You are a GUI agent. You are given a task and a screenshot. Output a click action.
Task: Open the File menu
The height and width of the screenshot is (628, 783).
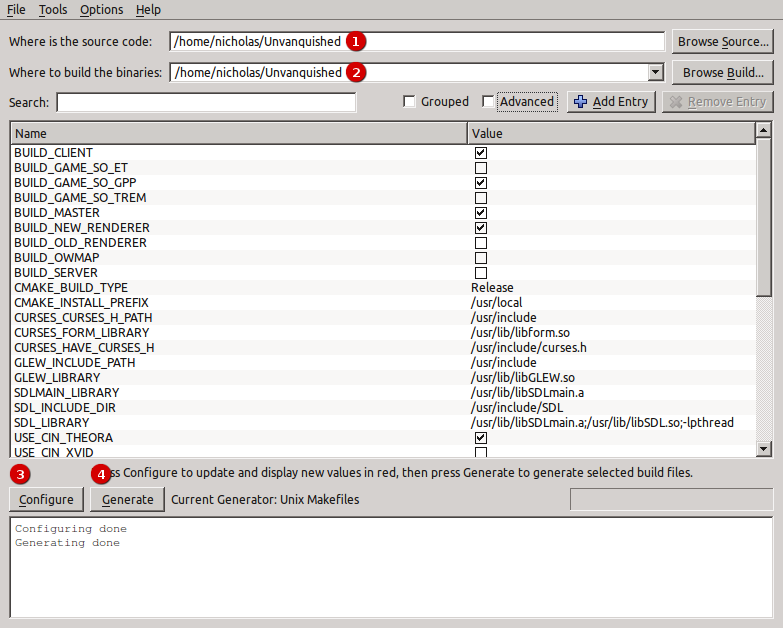click(16, 10)
